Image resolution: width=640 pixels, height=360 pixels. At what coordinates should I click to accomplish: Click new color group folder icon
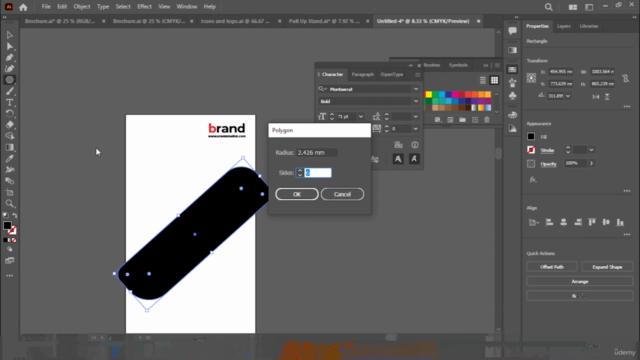tap(462, 120)
